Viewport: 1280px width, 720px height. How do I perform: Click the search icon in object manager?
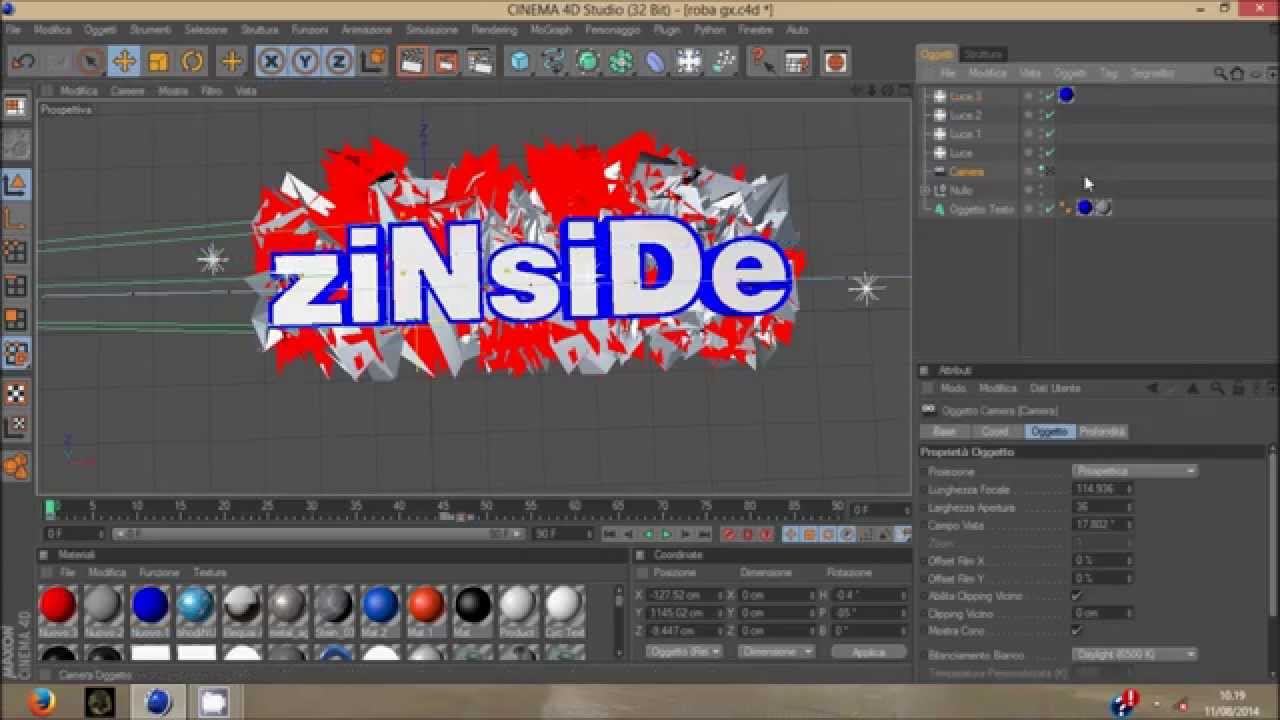1220,74
